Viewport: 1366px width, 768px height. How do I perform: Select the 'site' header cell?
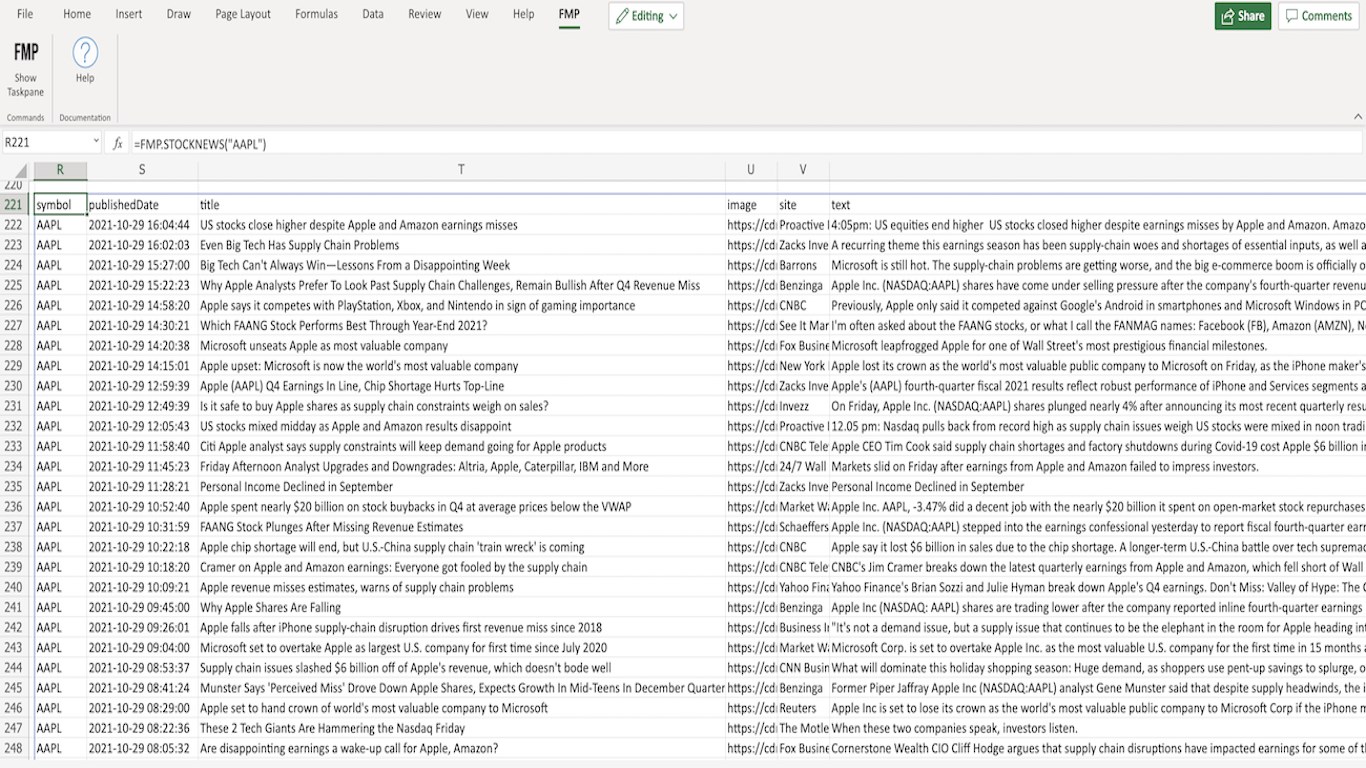pyautogui.click(x=803, y=205)
